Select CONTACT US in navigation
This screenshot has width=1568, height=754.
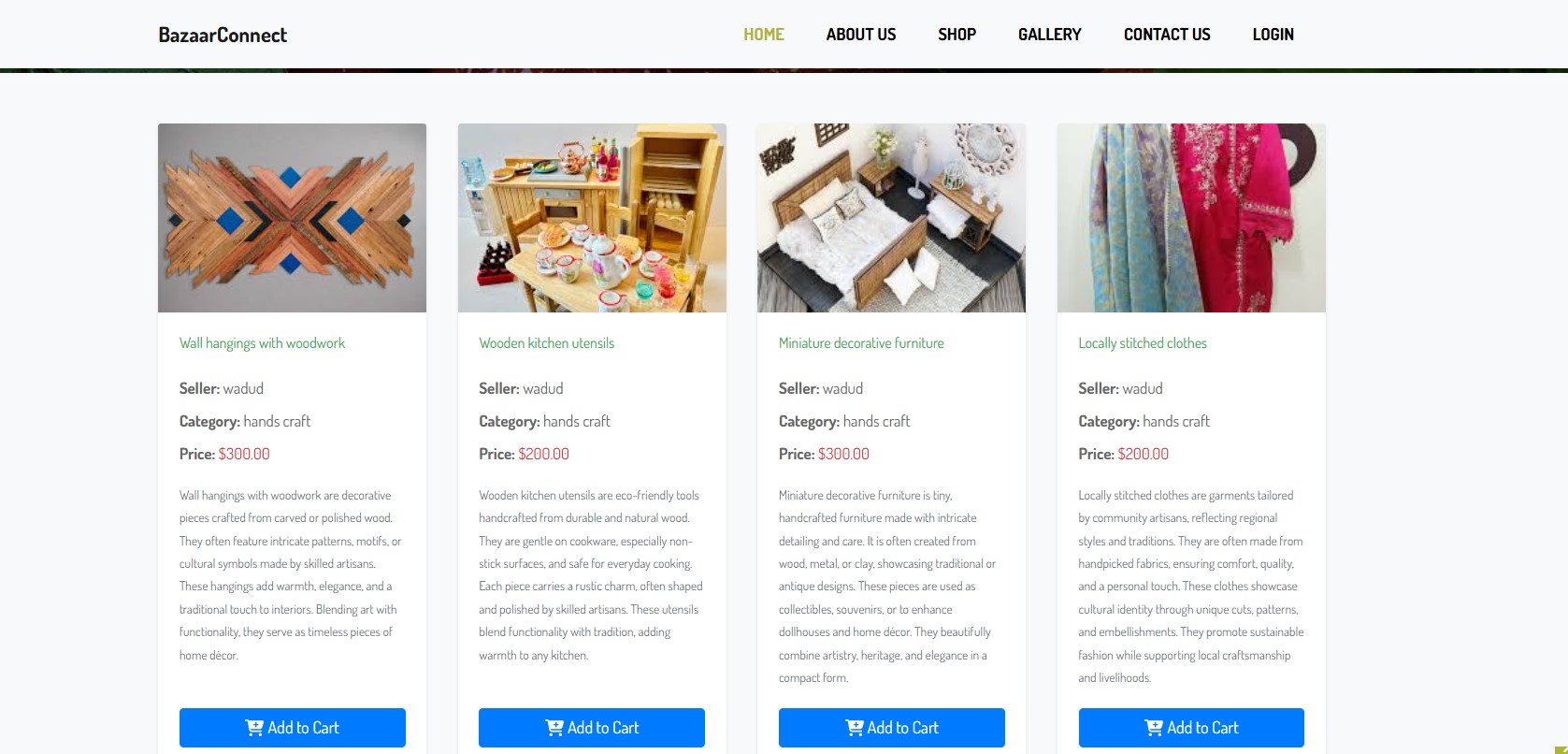(1167, 35)
